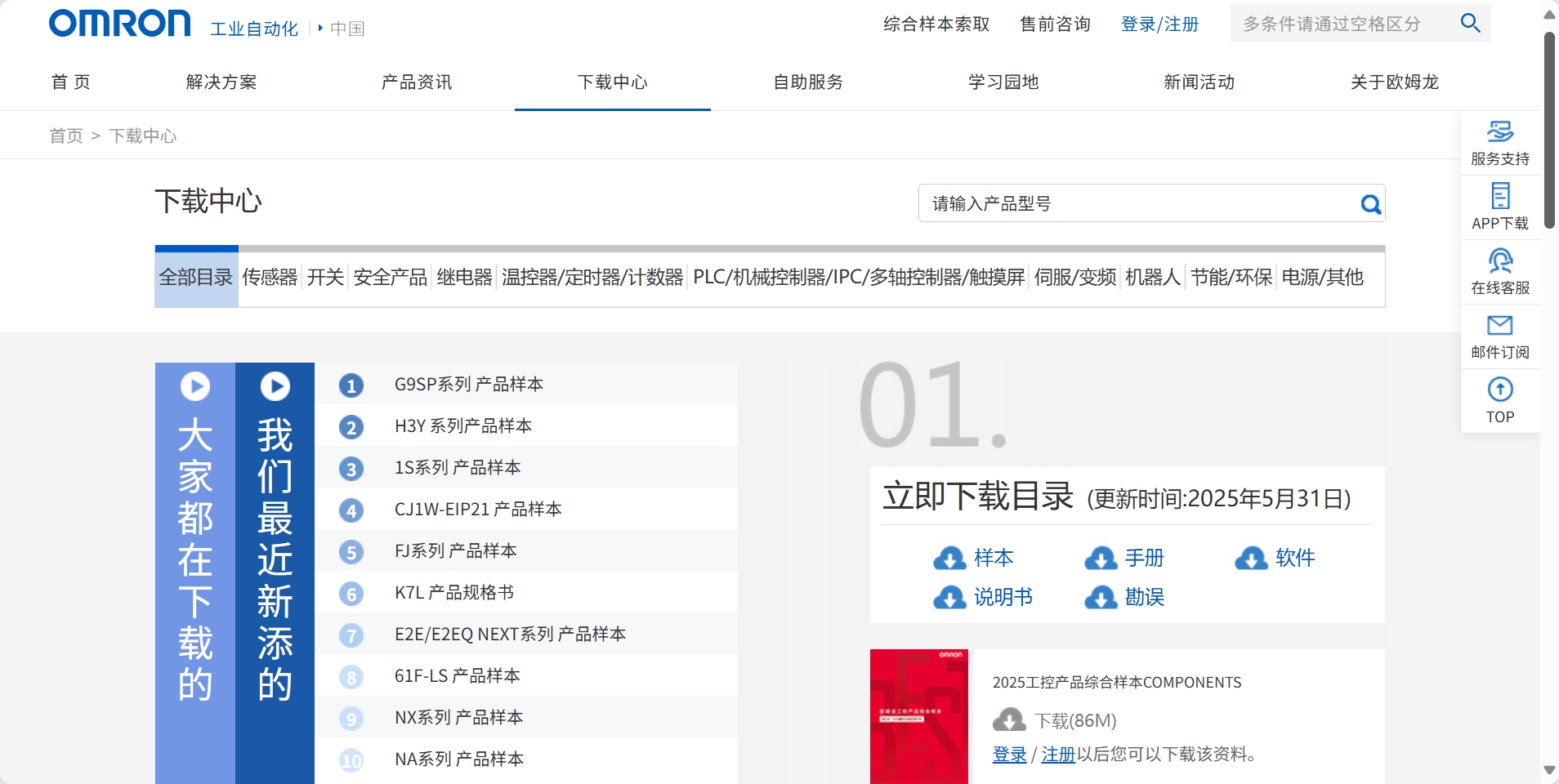1559x784 pixels.
Task: Click the 请输入产品型号 input field
Action: click(x=1136, y=204)
